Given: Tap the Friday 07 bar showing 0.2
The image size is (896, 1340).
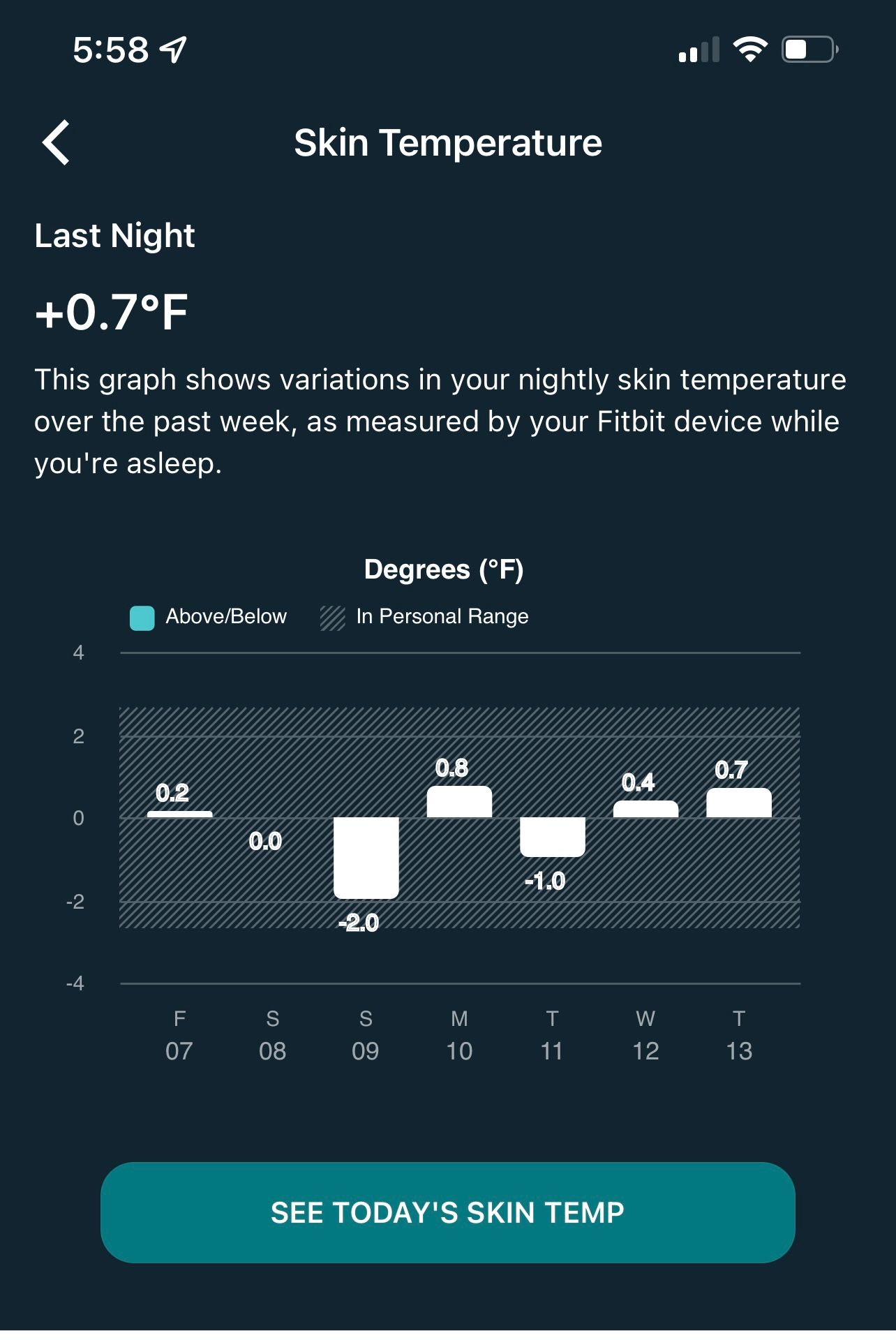Looking at the screenshot, I should (x=179, y=814).
